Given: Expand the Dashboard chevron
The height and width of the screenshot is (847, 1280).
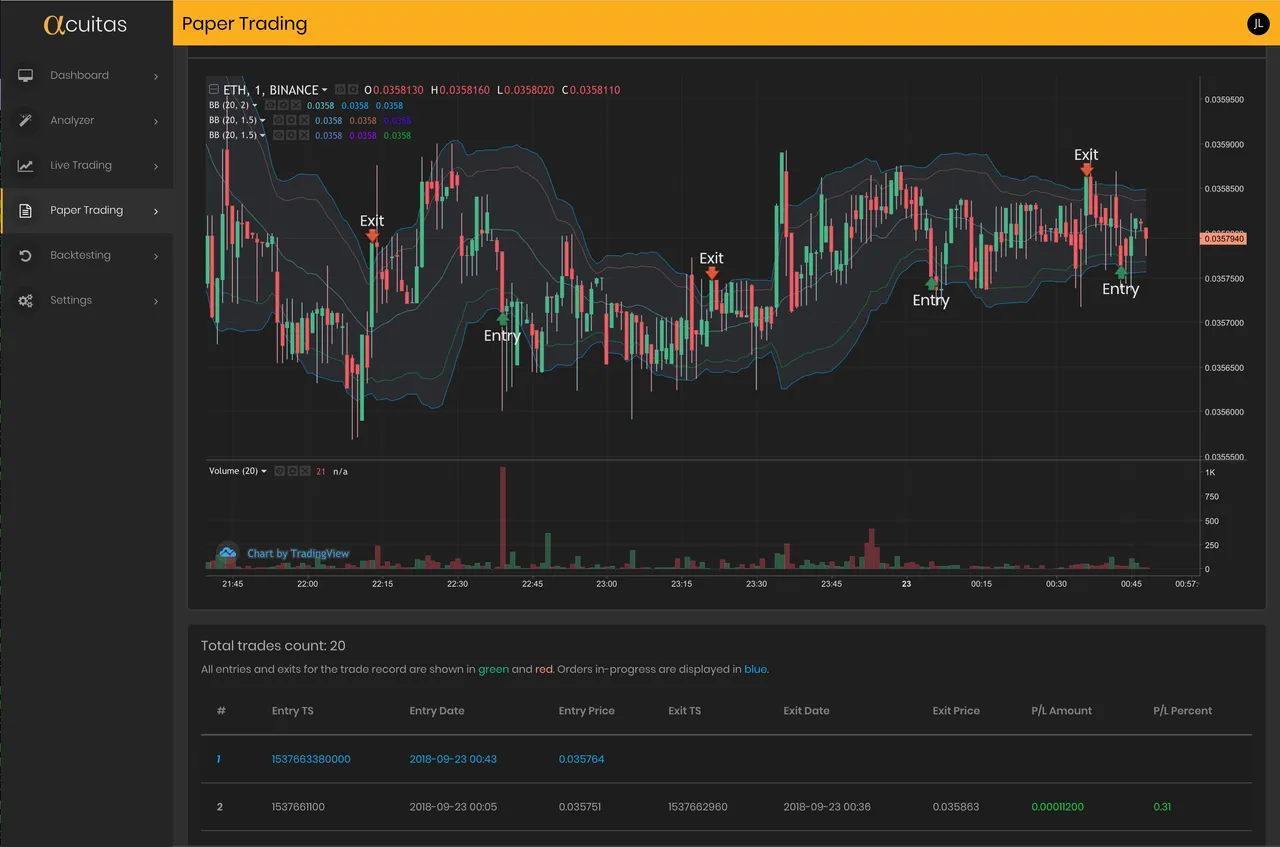Looking at the screenshot, I should [156, 76].
